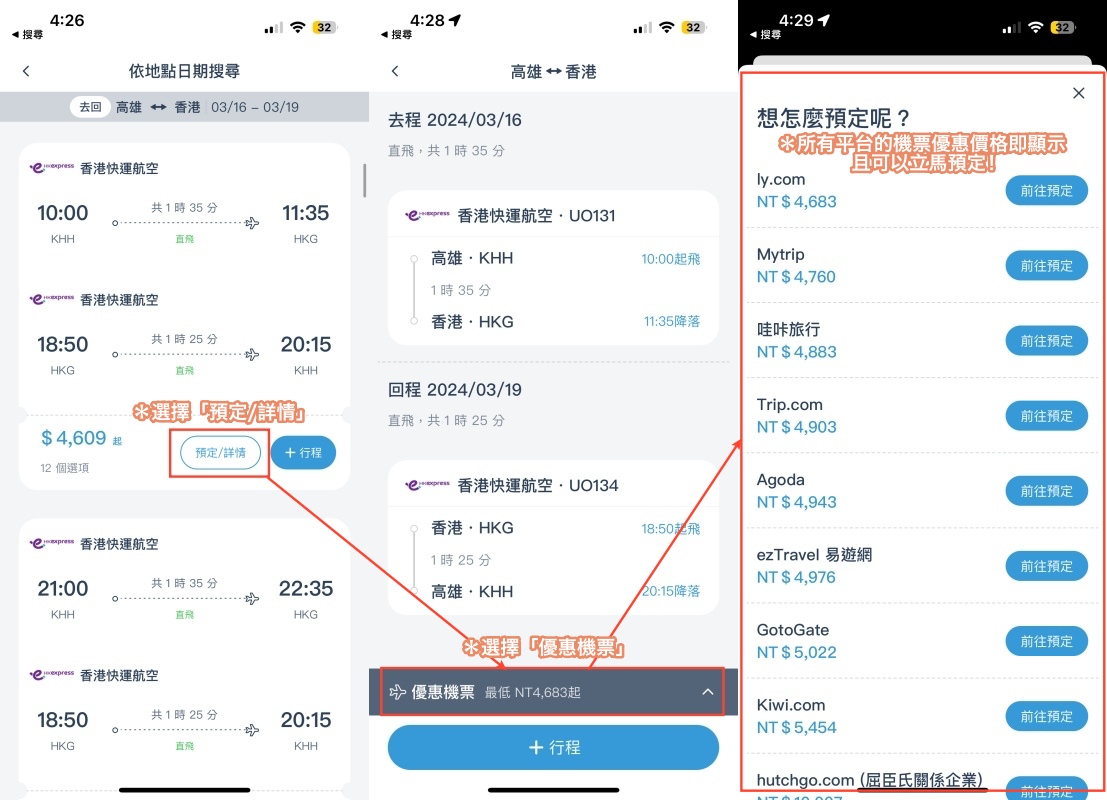Tap the date range 03/16 – 03/19
The image size is (1107, 800).
point(255,107)
